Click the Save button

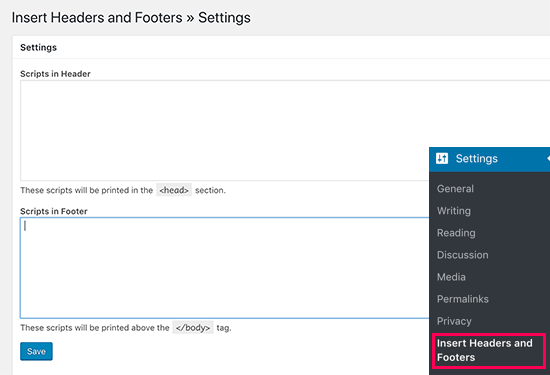(36, 351)
